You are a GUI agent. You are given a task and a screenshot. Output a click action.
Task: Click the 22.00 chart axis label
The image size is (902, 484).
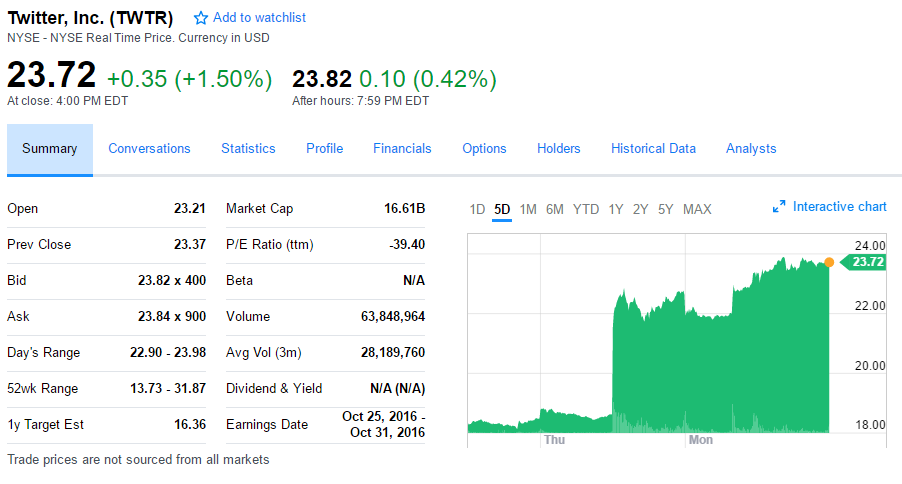(x=870, y=306)
